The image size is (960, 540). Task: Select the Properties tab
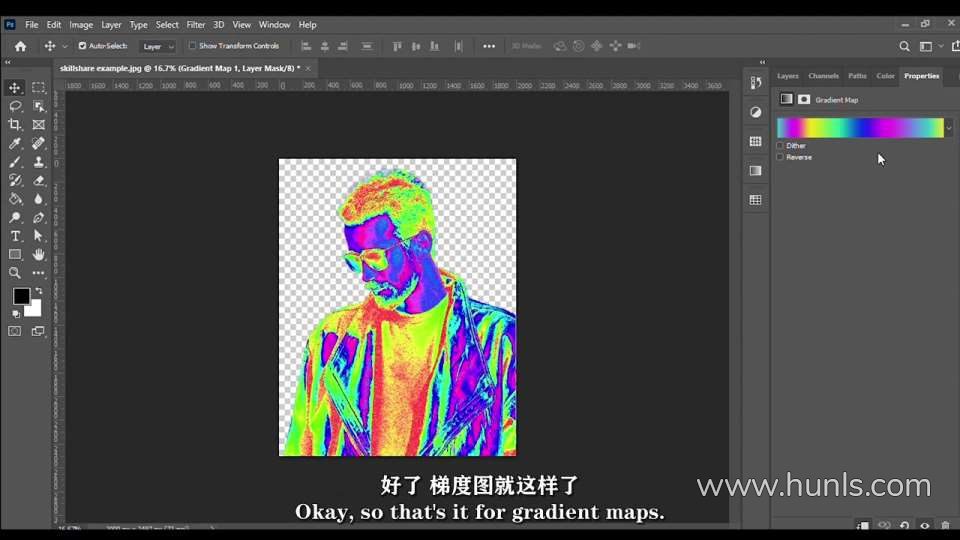[x=921, y=76]
